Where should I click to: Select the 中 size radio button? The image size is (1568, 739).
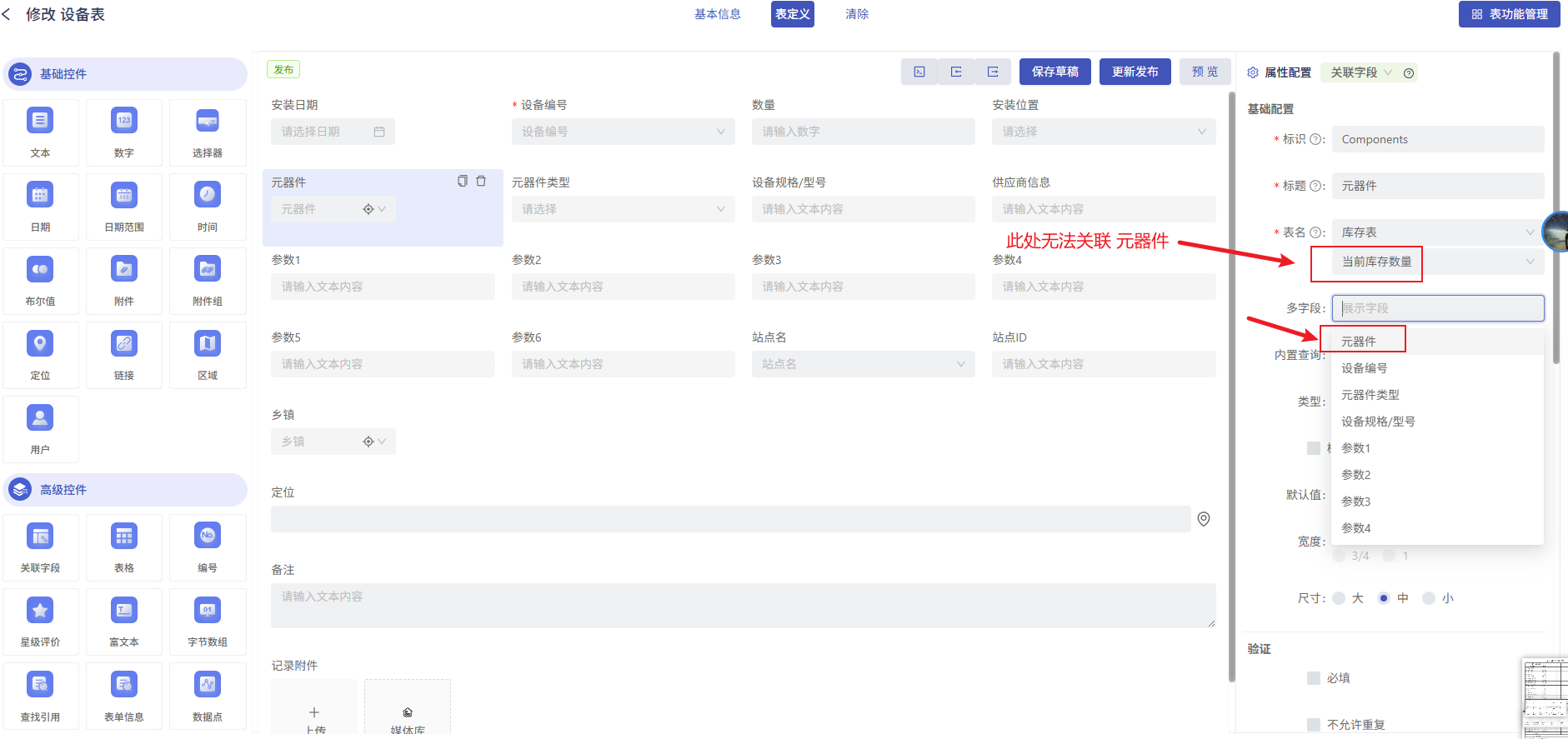point(1384,598)
